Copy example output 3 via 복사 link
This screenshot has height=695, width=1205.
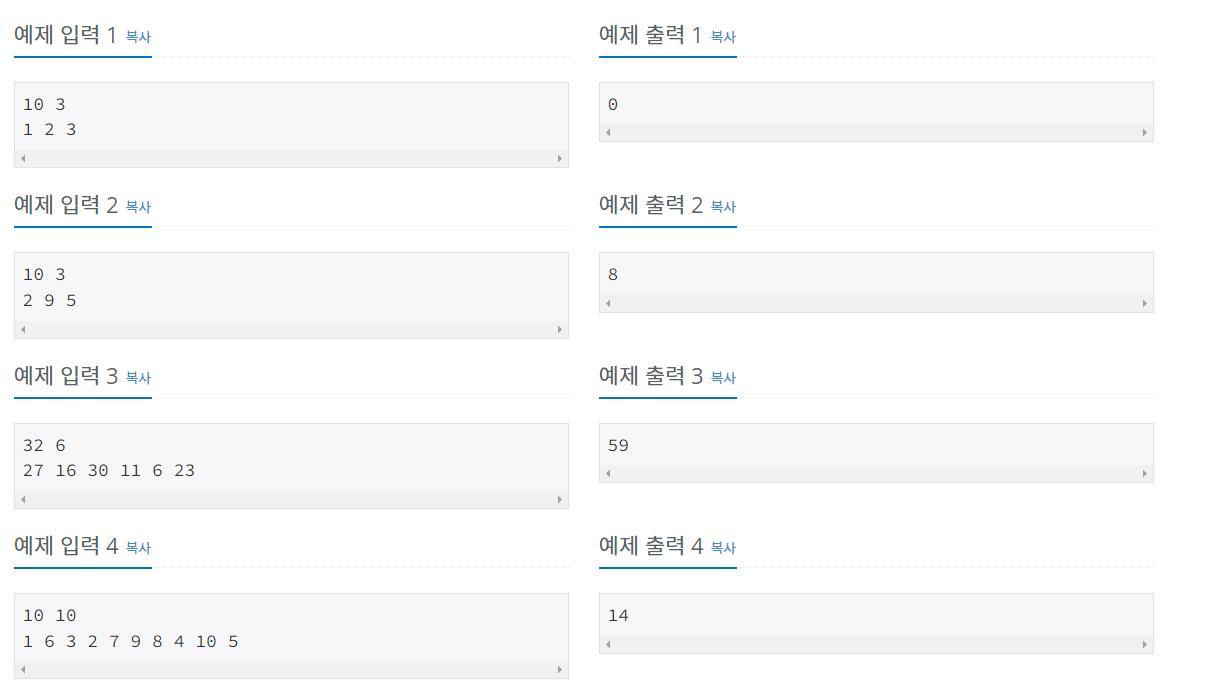[x=723, y=378]
